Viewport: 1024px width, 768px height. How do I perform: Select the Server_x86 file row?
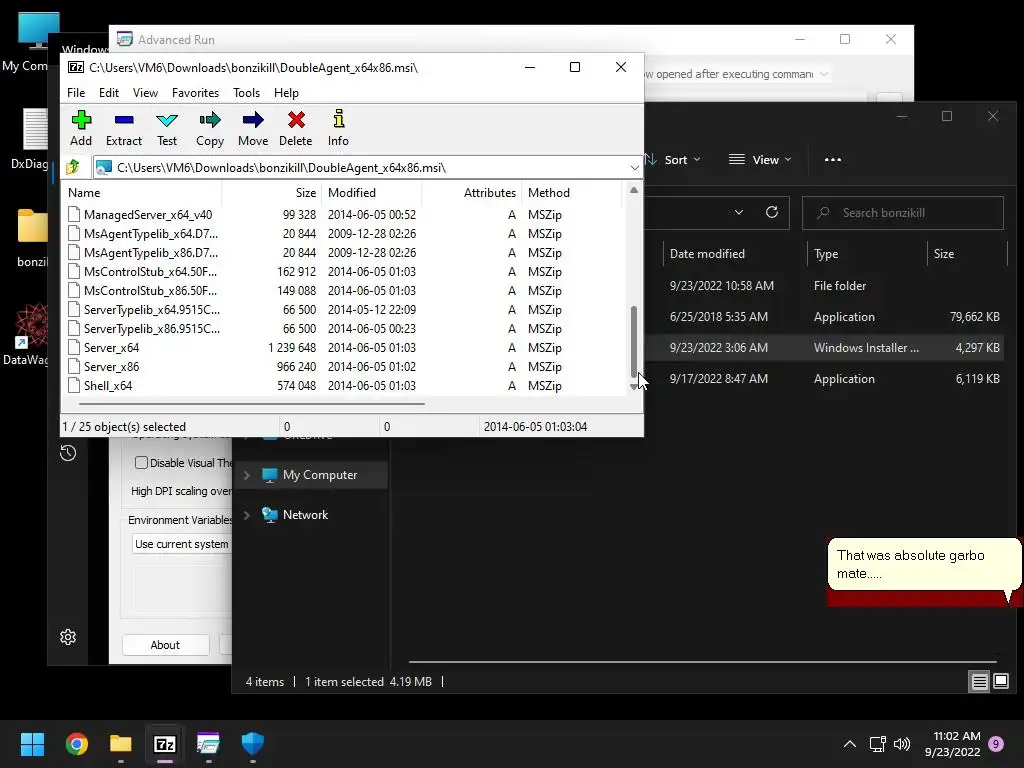[344, 366]
